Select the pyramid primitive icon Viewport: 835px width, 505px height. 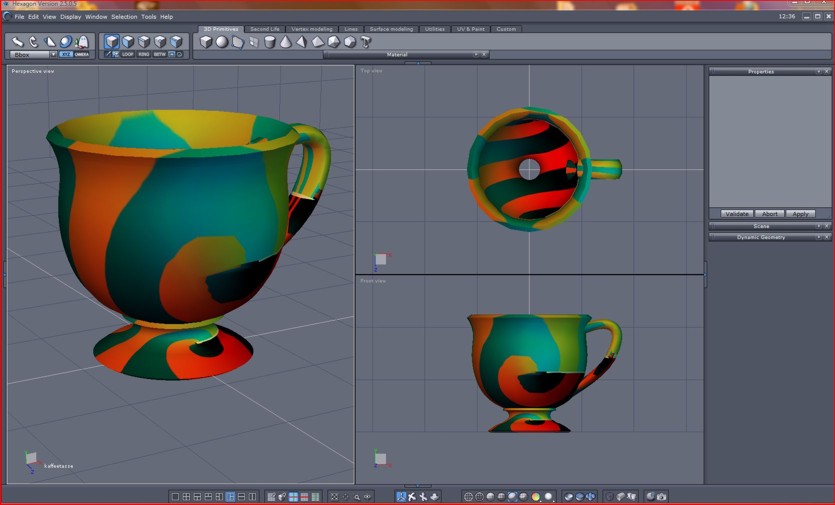tap(301, 42)
